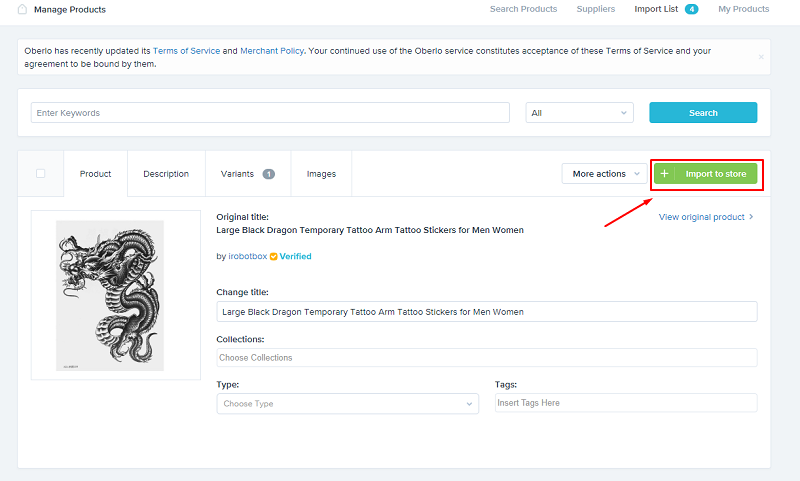Open the Choose Type dropdown
Viewport: 800px width, 481px height.
pyautogui.click(x=347, y=404)
